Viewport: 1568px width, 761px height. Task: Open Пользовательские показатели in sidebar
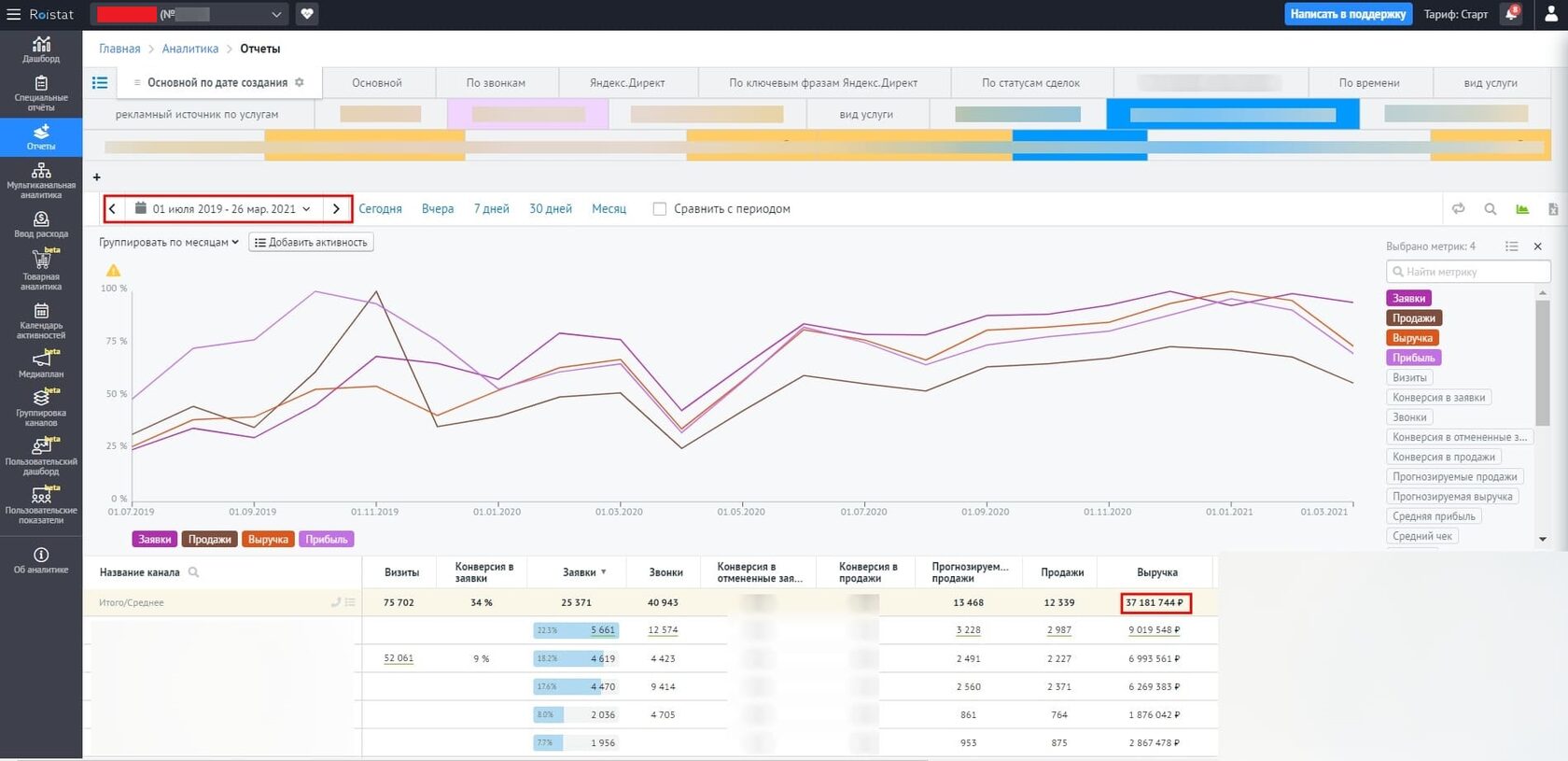(x=41, y=505)
